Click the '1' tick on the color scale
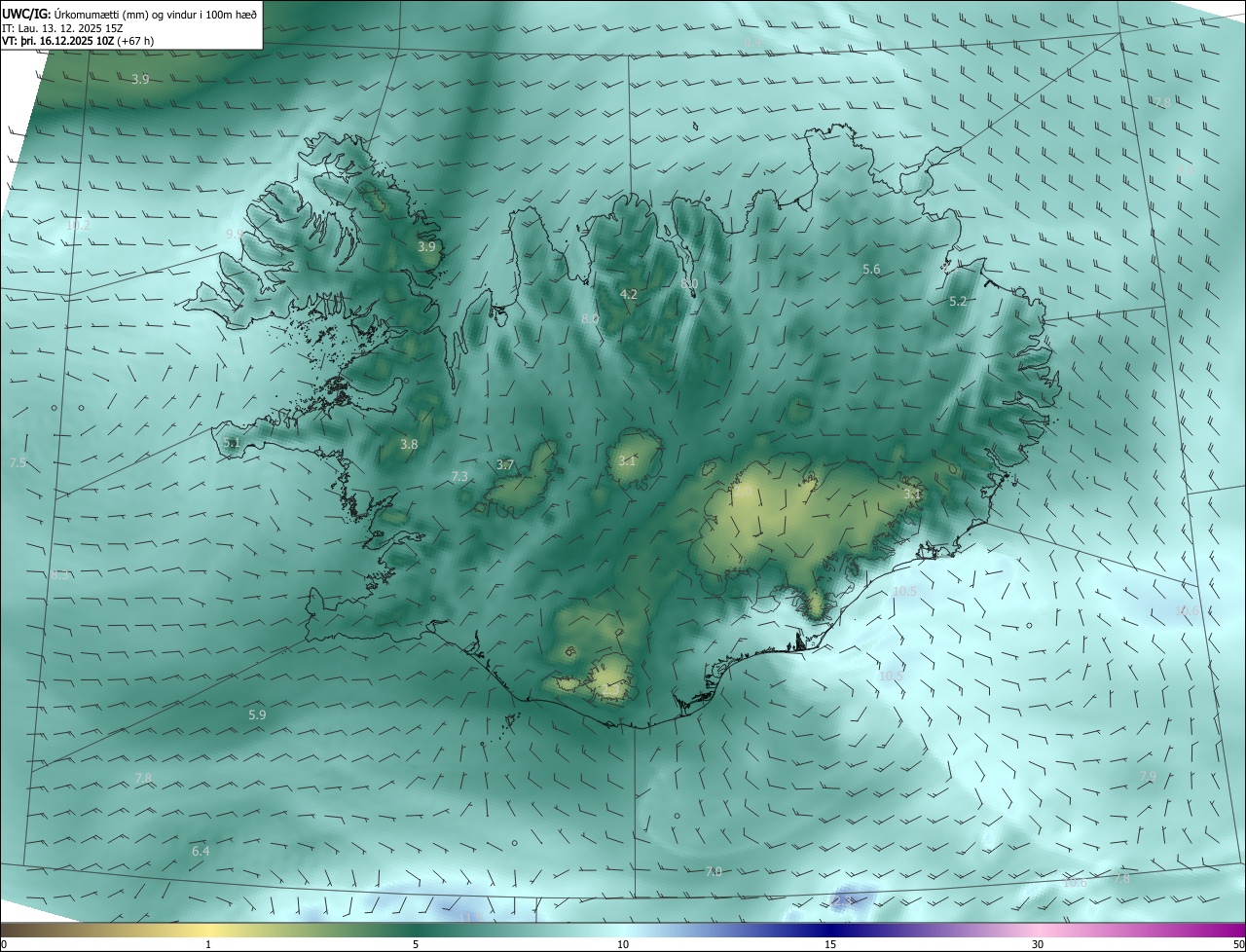 point(208,944)
